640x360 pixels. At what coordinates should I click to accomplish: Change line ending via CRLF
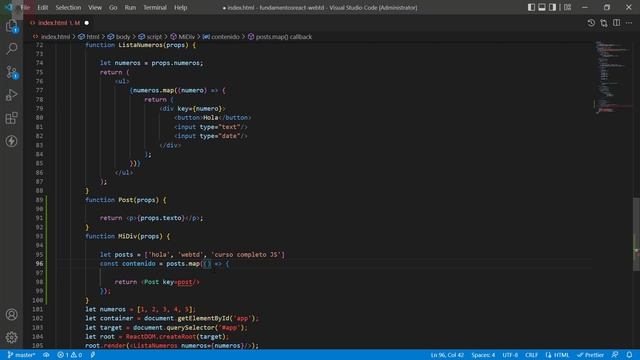click(531, 355)
